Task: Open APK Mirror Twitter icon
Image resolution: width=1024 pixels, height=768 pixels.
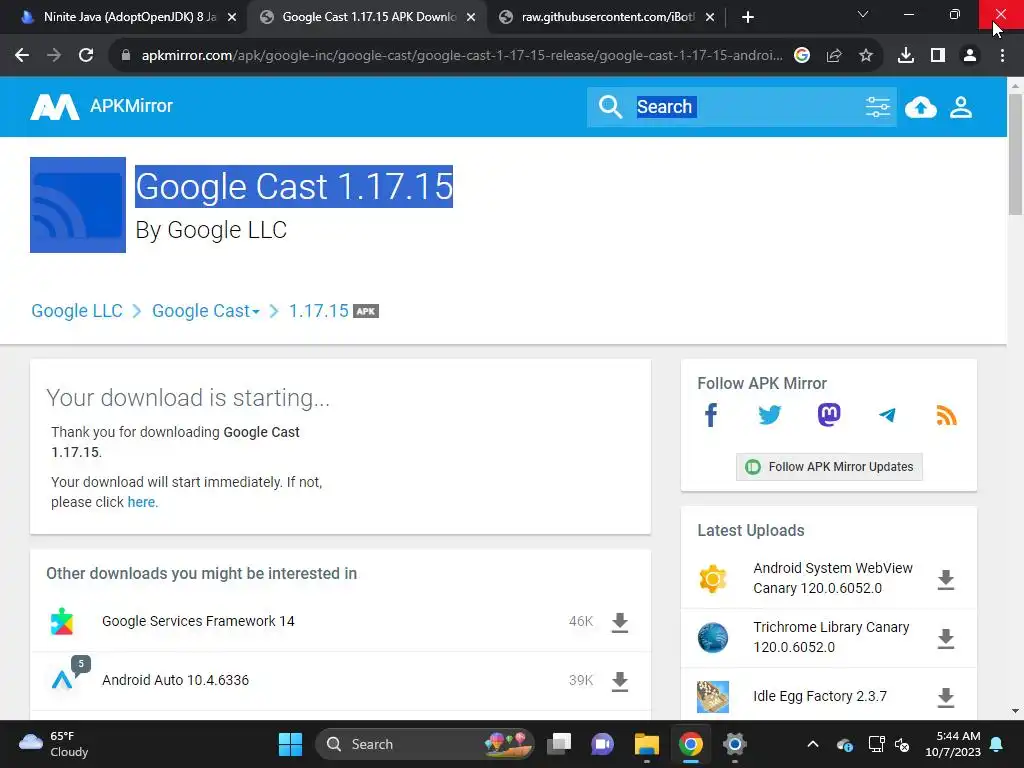Action: (770, 415)
